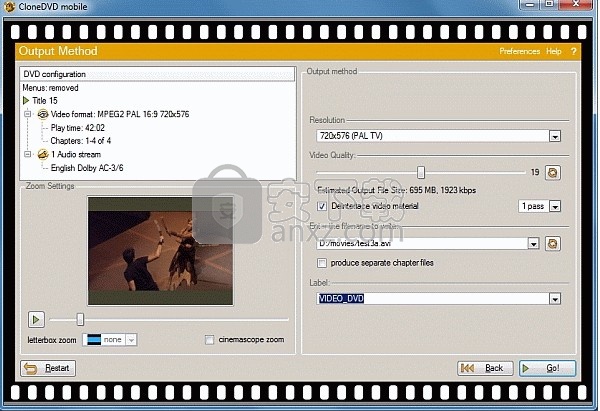This screenshot has width=600, height=411.
Task: Open Preferences in the header bar
Action: pyautogui.click(x=520, y=51)
